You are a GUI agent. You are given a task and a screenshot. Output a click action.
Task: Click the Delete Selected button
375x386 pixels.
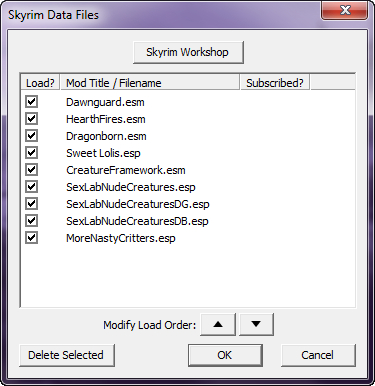pyautogui.click(x=67, y=355)
